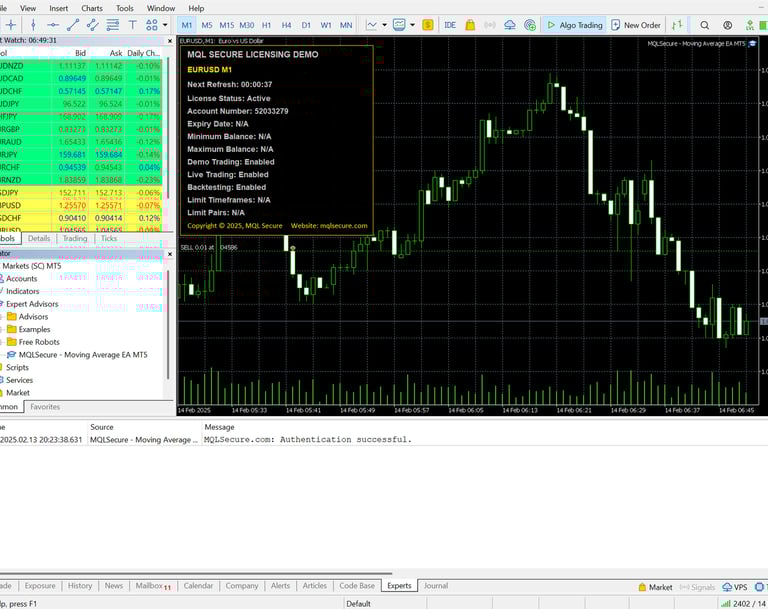This screenshot has width=768, height=609.
Task: Switch chart to M15 timeframe
Action: point(227,25)
